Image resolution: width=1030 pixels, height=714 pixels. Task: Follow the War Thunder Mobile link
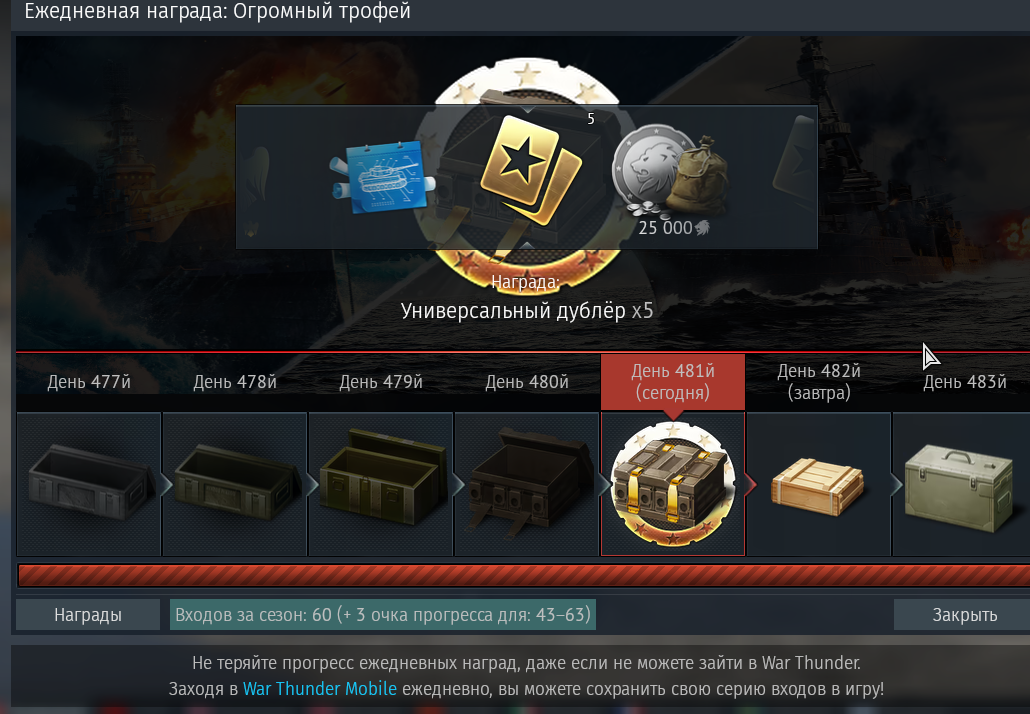pos(320,689)
